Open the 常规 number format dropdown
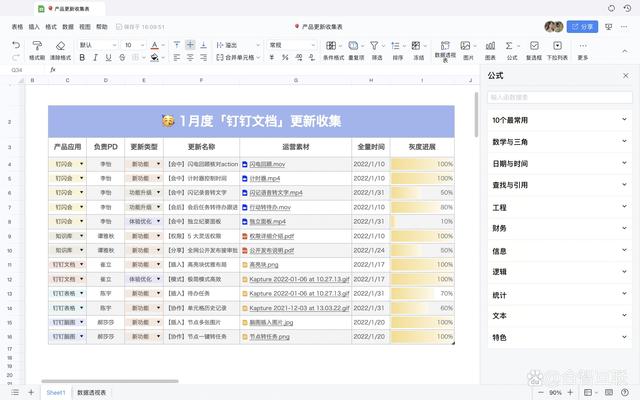640x400 pixels. click(x=292, y=45)
